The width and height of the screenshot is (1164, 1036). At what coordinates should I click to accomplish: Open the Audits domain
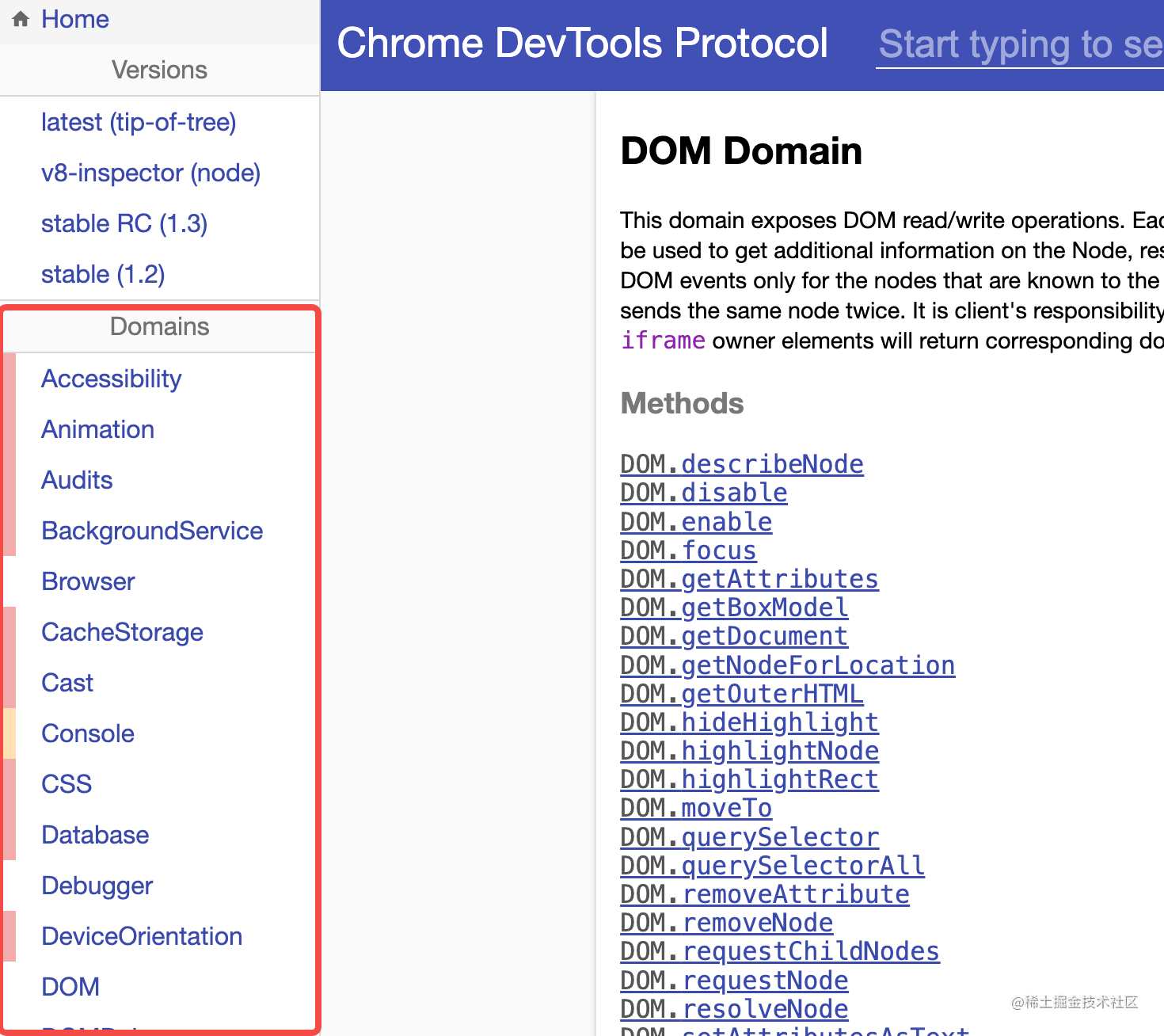click(x=77, y=480)
